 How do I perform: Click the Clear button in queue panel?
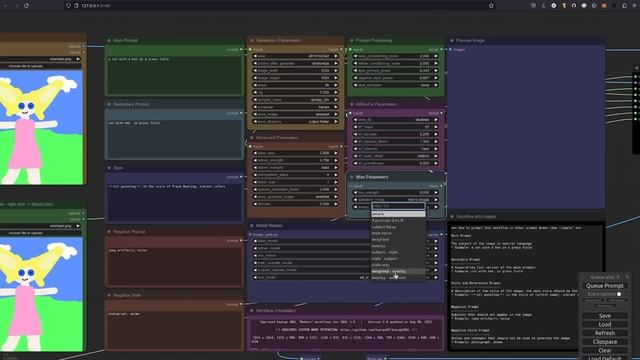604,350
